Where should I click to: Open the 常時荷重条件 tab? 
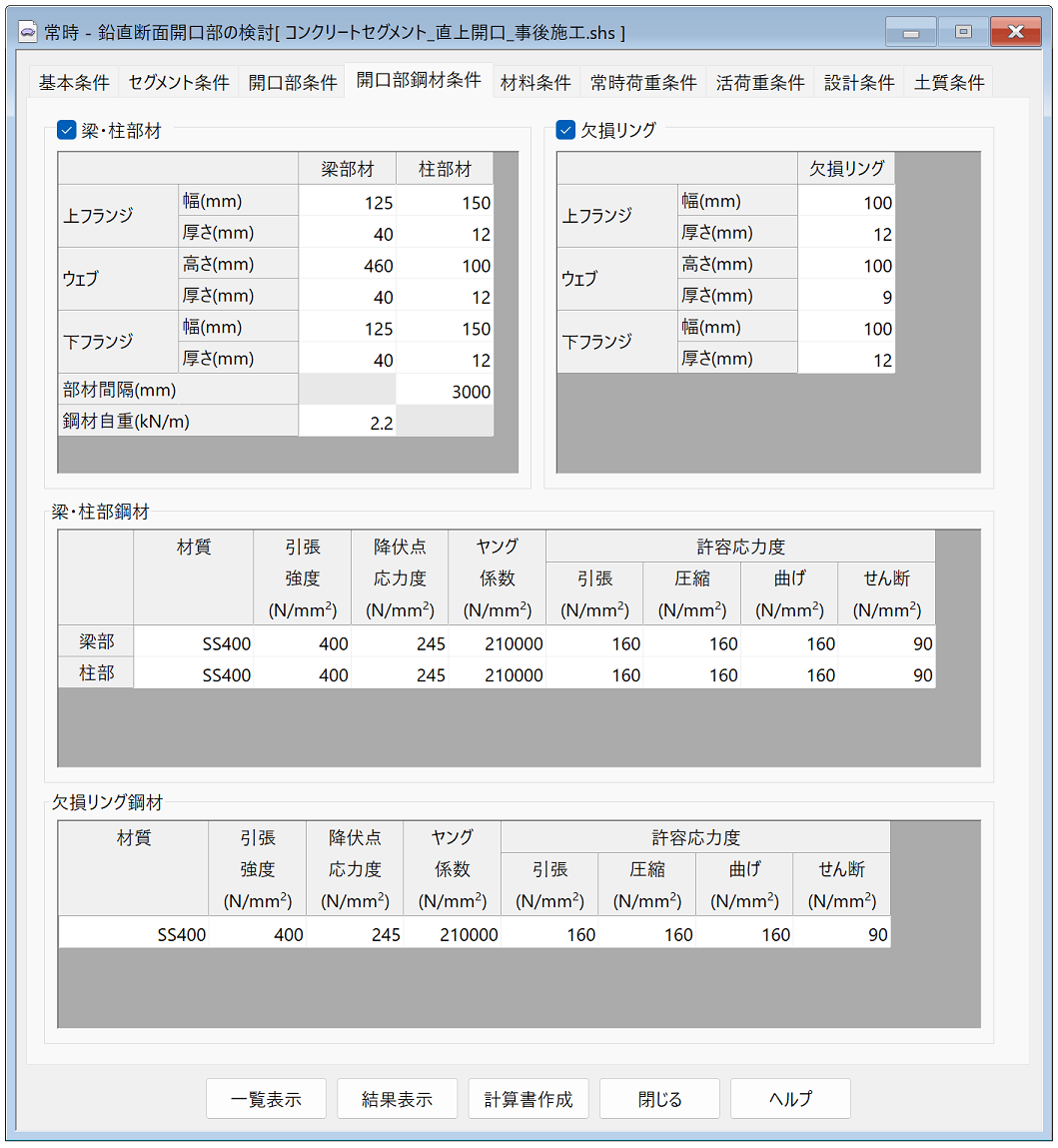pos(642,84)
